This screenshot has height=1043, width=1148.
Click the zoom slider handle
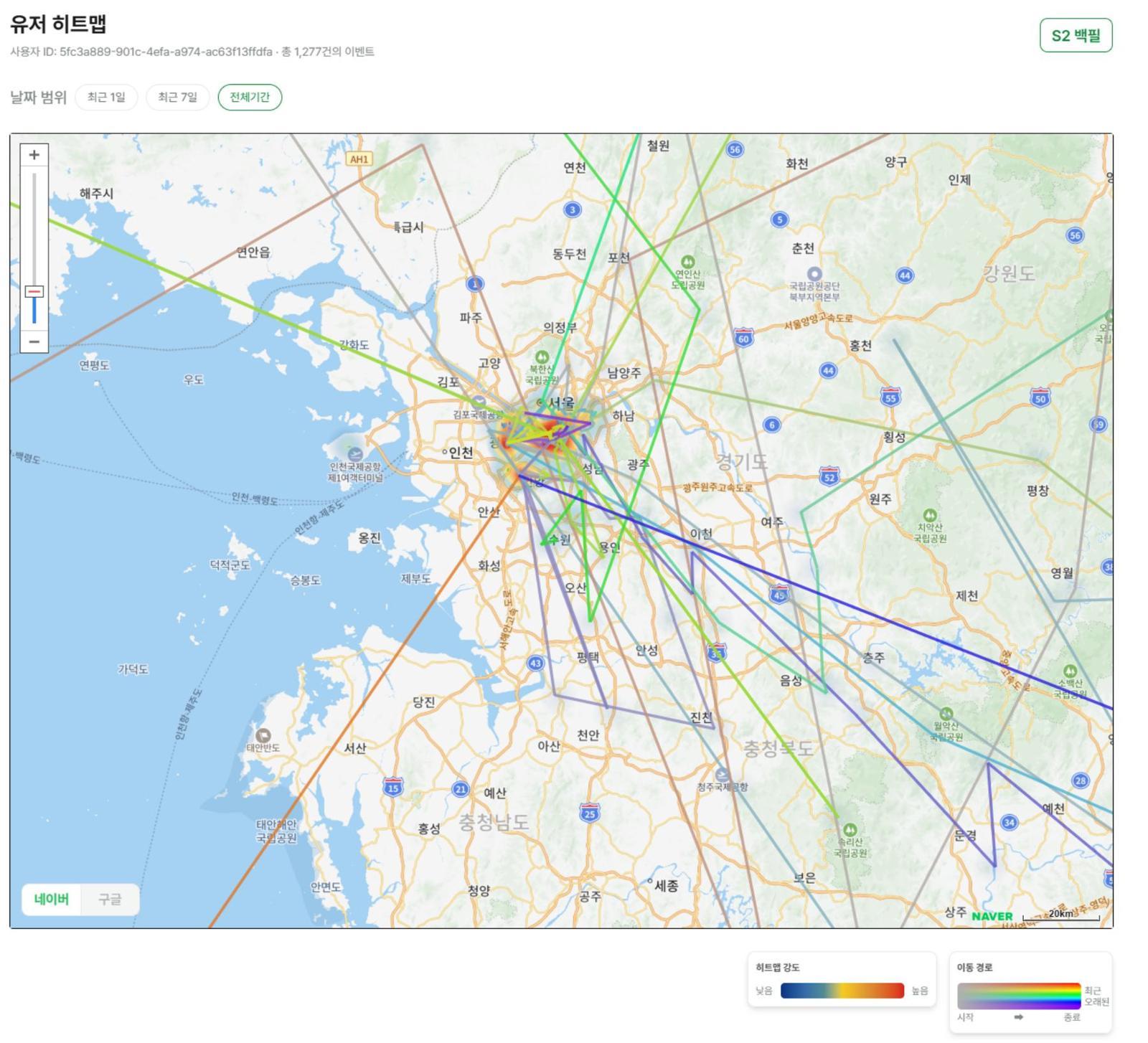click(34, 291)
